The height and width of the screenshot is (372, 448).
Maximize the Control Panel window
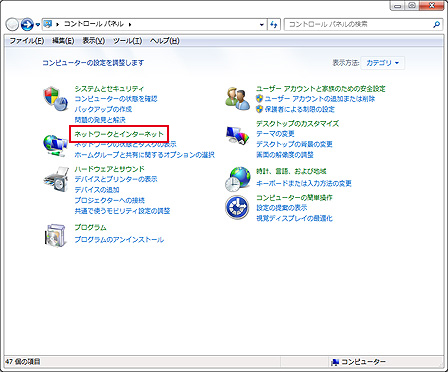click(x=412, y=6)
